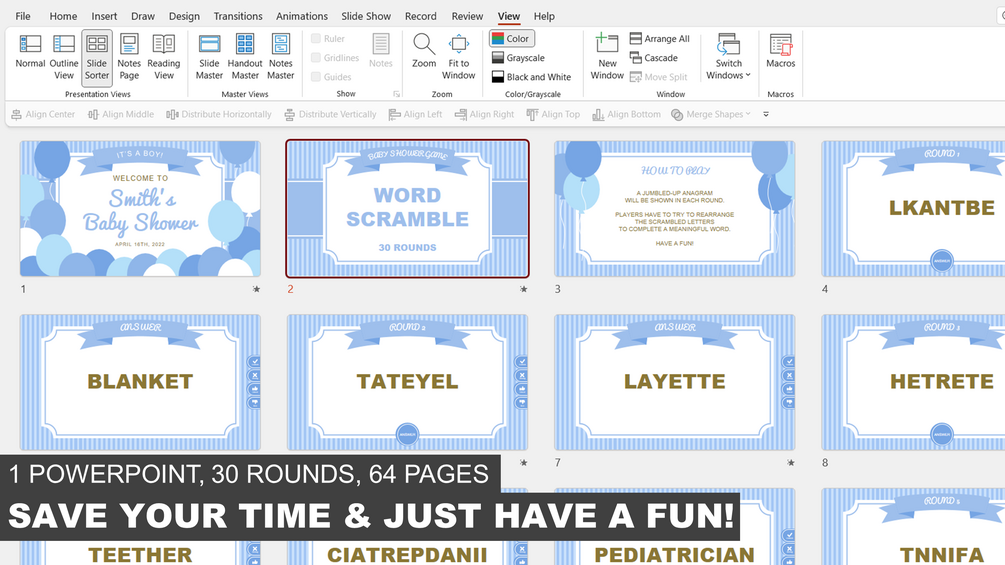Open Customize Quick Access Toolbar arrow
The width and height of the screenshot is (1005, 565).
pyautogui.click(x=766, y=114)
